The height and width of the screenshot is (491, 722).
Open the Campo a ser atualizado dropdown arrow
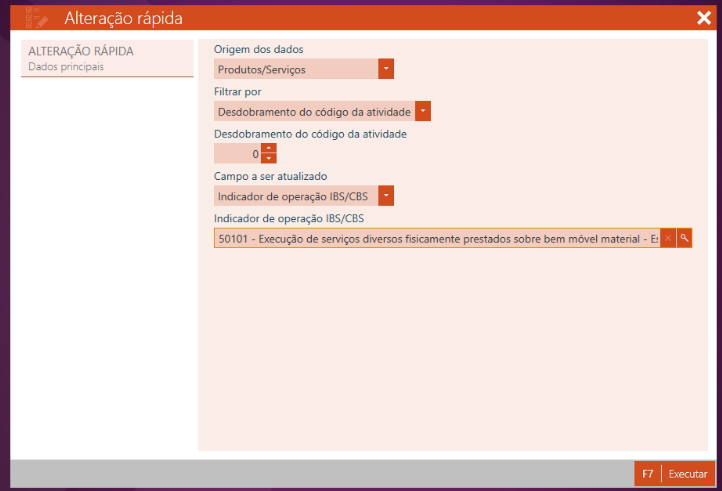pos(386,196)
